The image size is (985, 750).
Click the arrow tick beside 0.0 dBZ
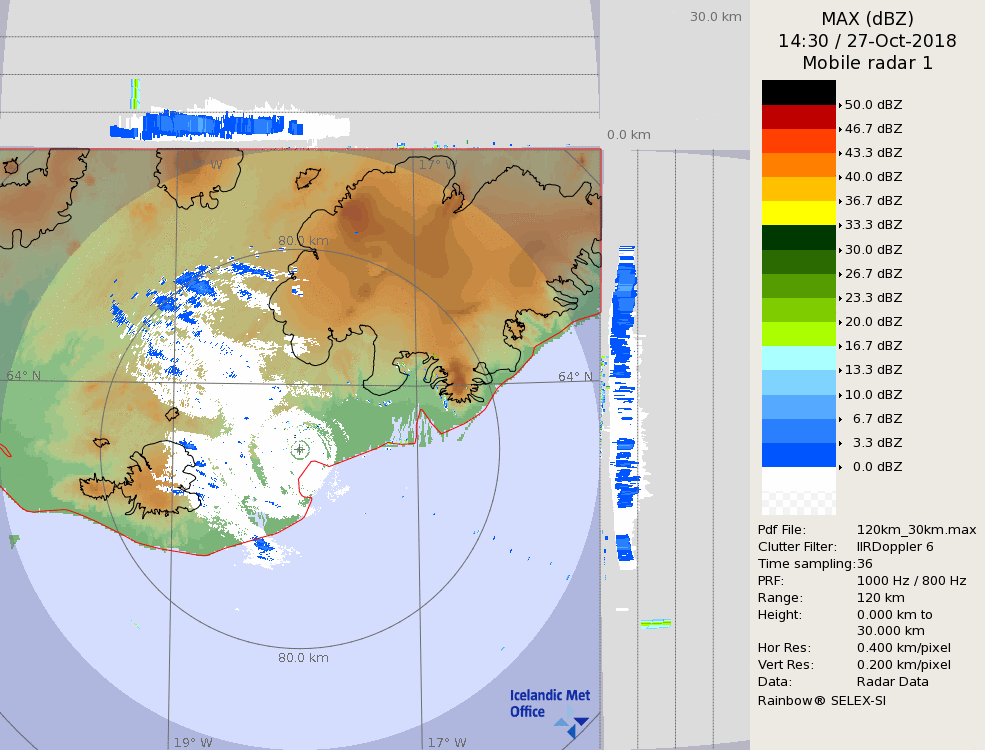coord(840,467)
